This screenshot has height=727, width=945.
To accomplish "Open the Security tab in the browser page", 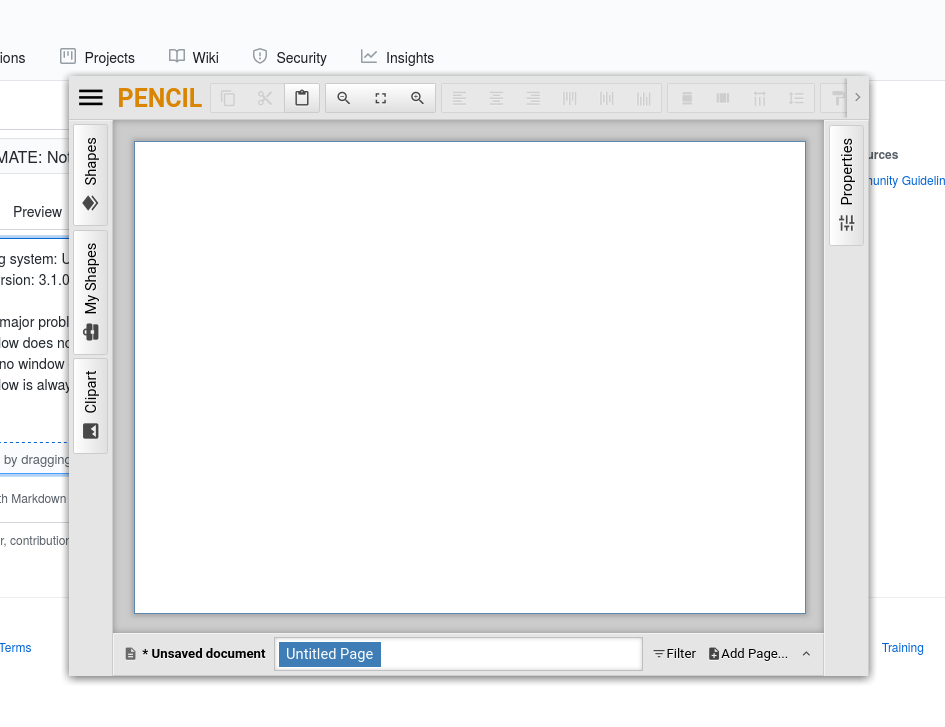I will pos(289,57).
